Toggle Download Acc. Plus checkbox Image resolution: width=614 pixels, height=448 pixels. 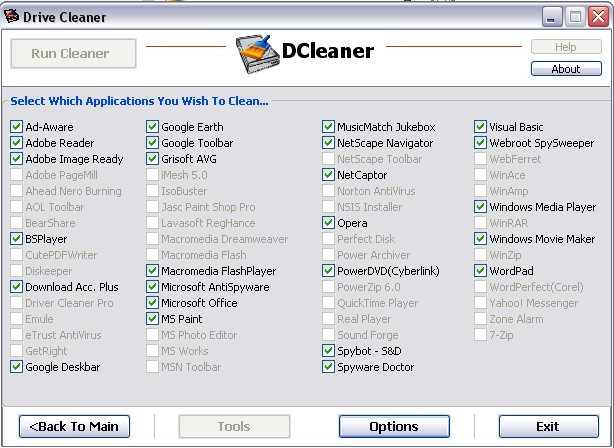pyautogui.click(x=16, y=287)
